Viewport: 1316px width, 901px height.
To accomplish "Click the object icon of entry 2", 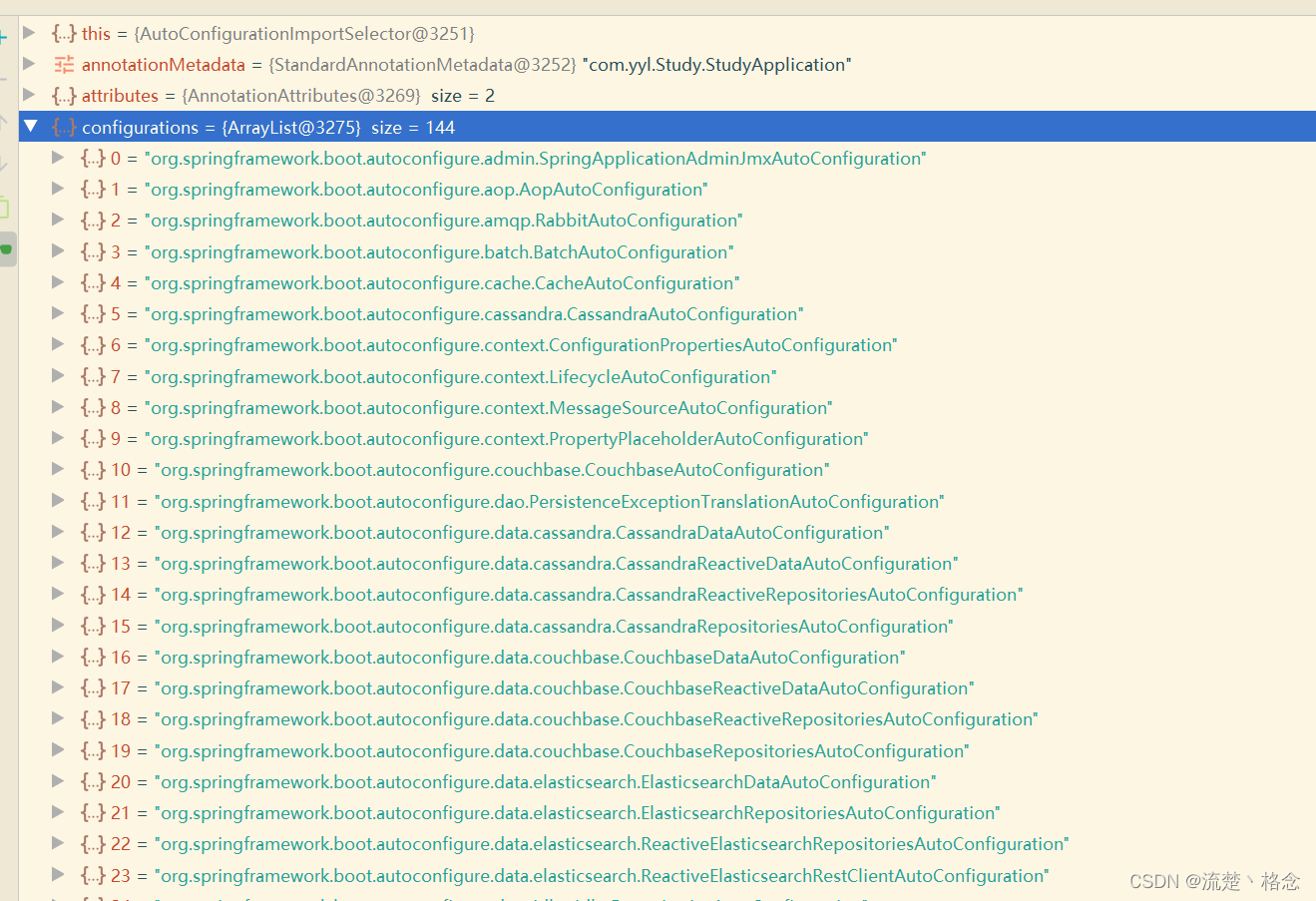I will point(93,221).
